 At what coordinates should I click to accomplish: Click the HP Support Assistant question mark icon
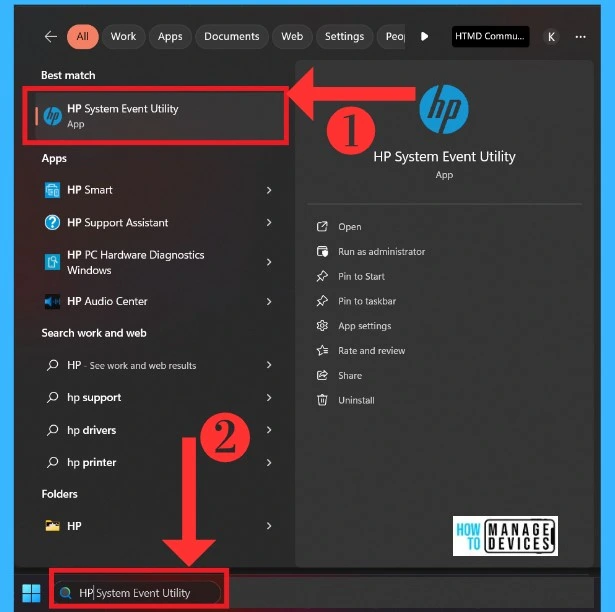pyautogui.click(x=52, y=223)
